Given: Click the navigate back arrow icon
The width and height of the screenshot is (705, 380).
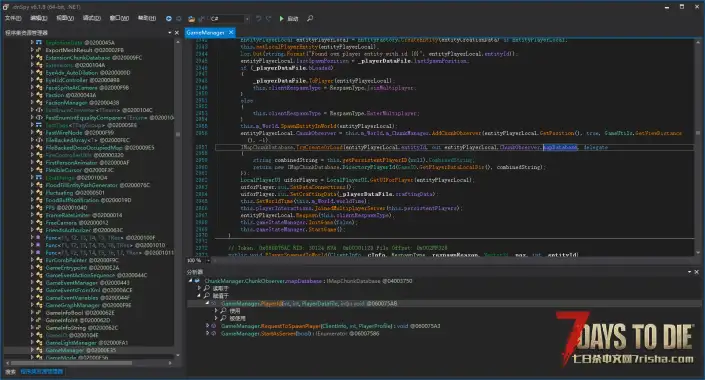Looking at the screenshot, I should point(169,18).
